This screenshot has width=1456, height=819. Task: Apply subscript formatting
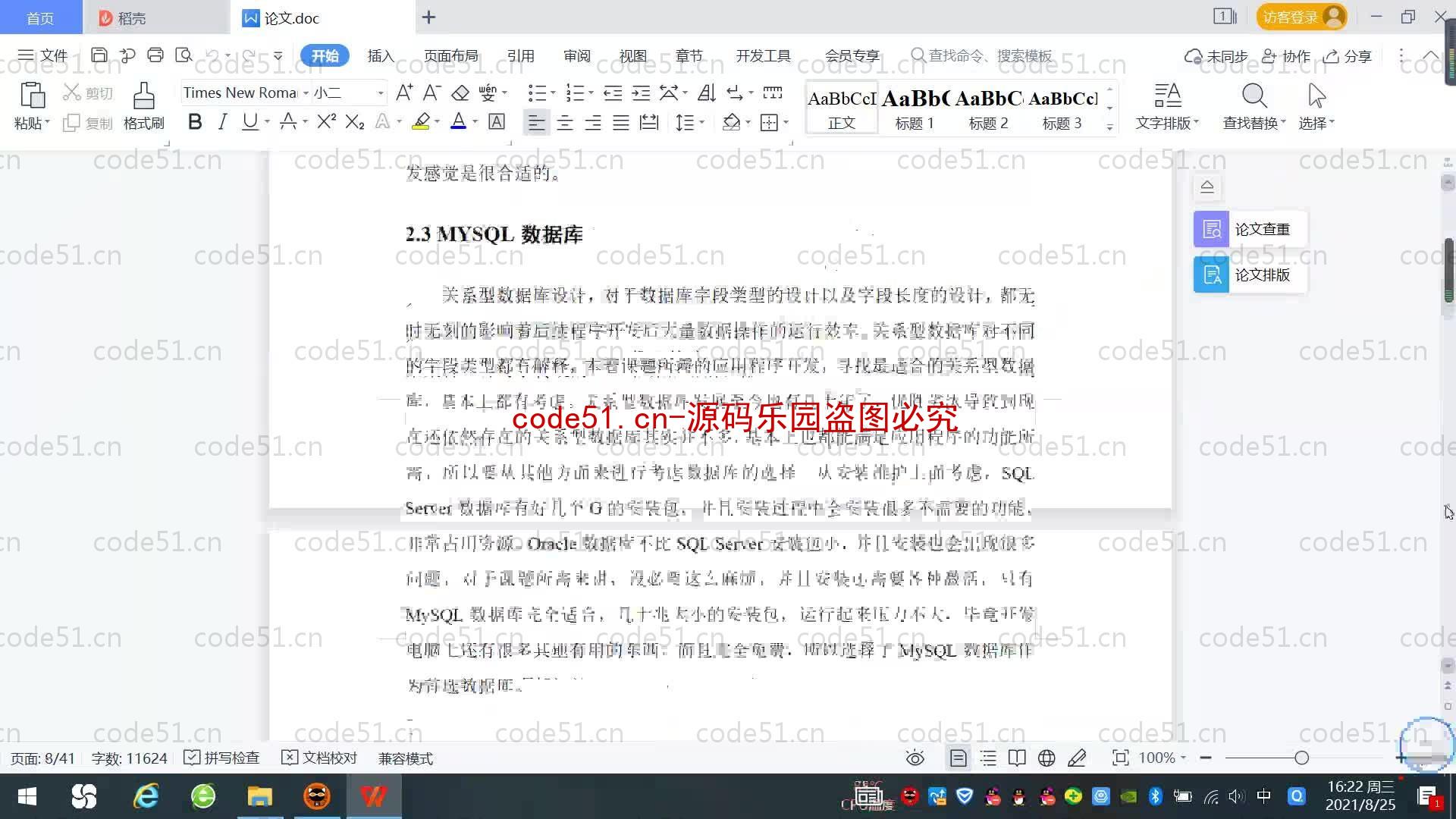355,122
